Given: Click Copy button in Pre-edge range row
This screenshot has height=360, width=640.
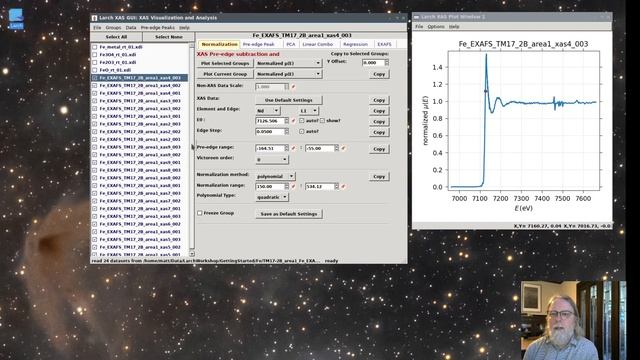Looking at the screenshot, I should pos(379,149).
